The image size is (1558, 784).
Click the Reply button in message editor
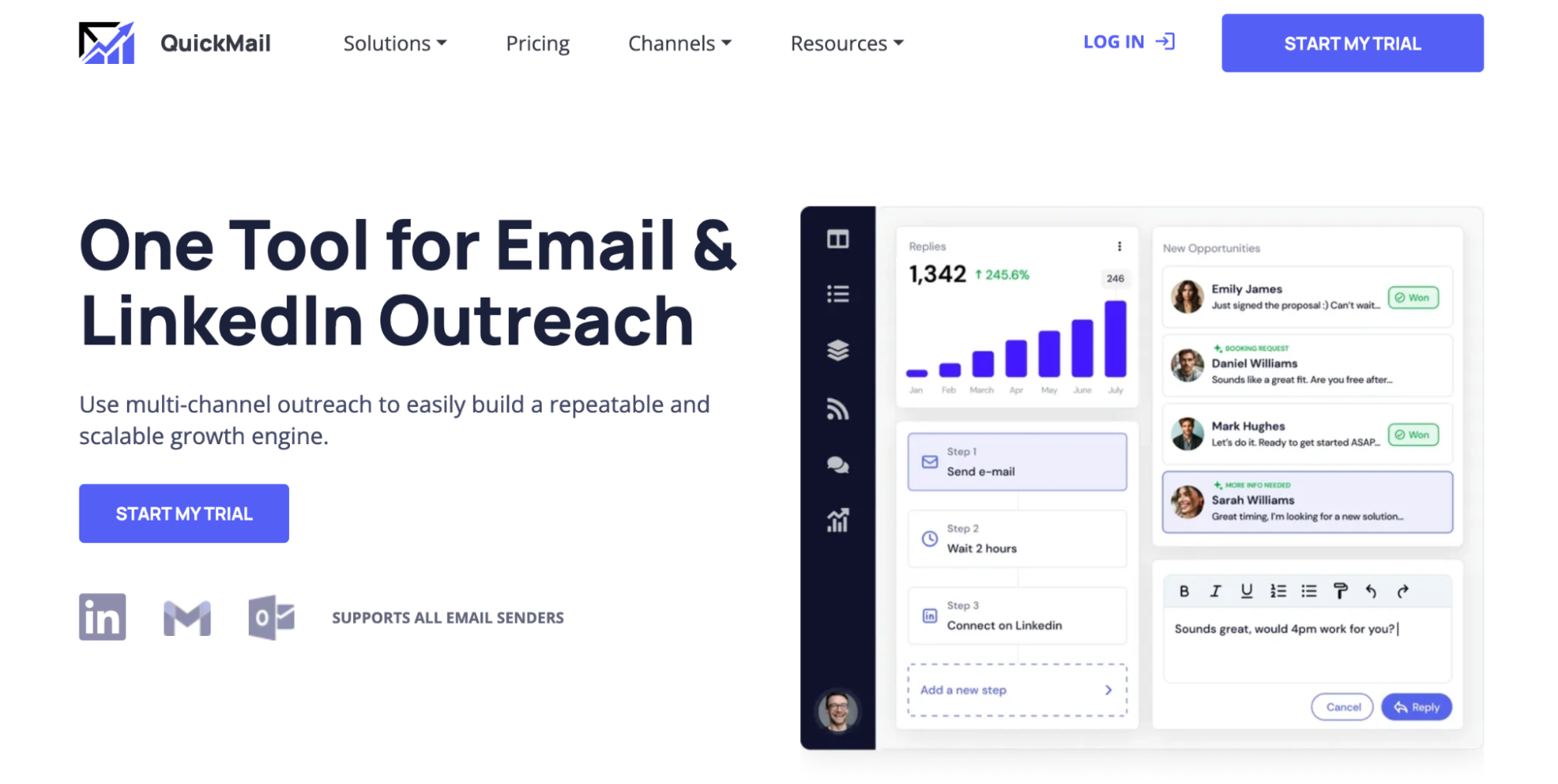1415,707
